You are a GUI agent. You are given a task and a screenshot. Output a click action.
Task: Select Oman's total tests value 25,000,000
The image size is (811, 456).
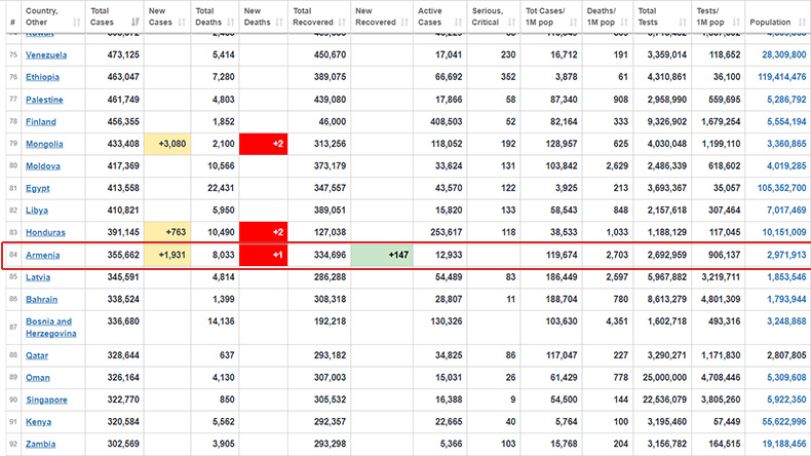(x=665, y=378)
